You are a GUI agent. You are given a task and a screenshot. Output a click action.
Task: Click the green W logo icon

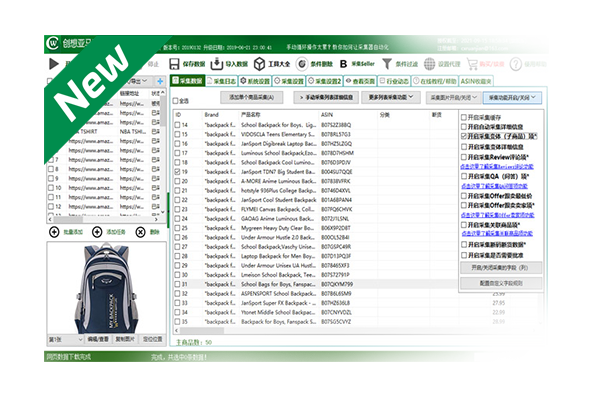tap(52, 43)
